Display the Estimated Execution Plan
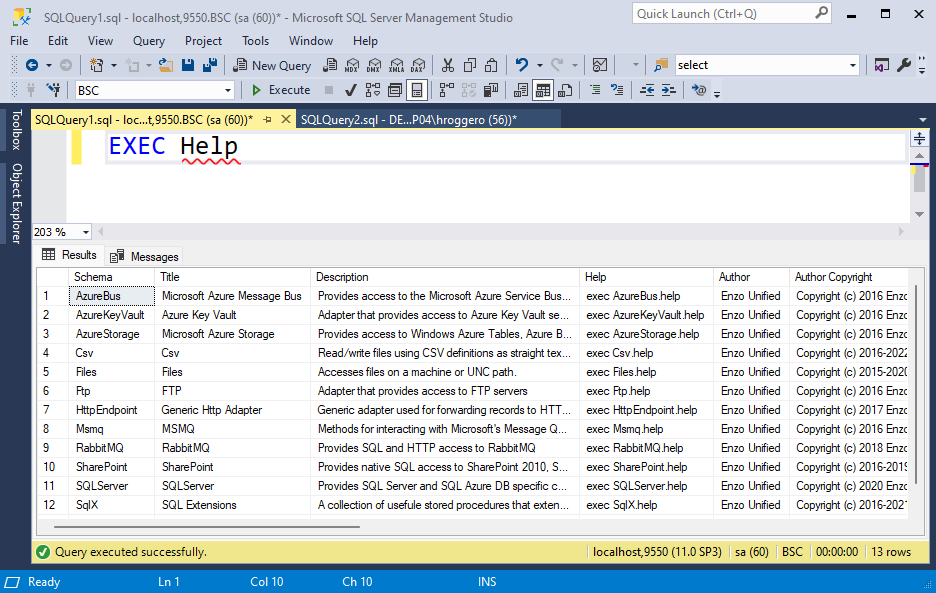The width and height of the screenshot is (936, 593). pos(373,90)
